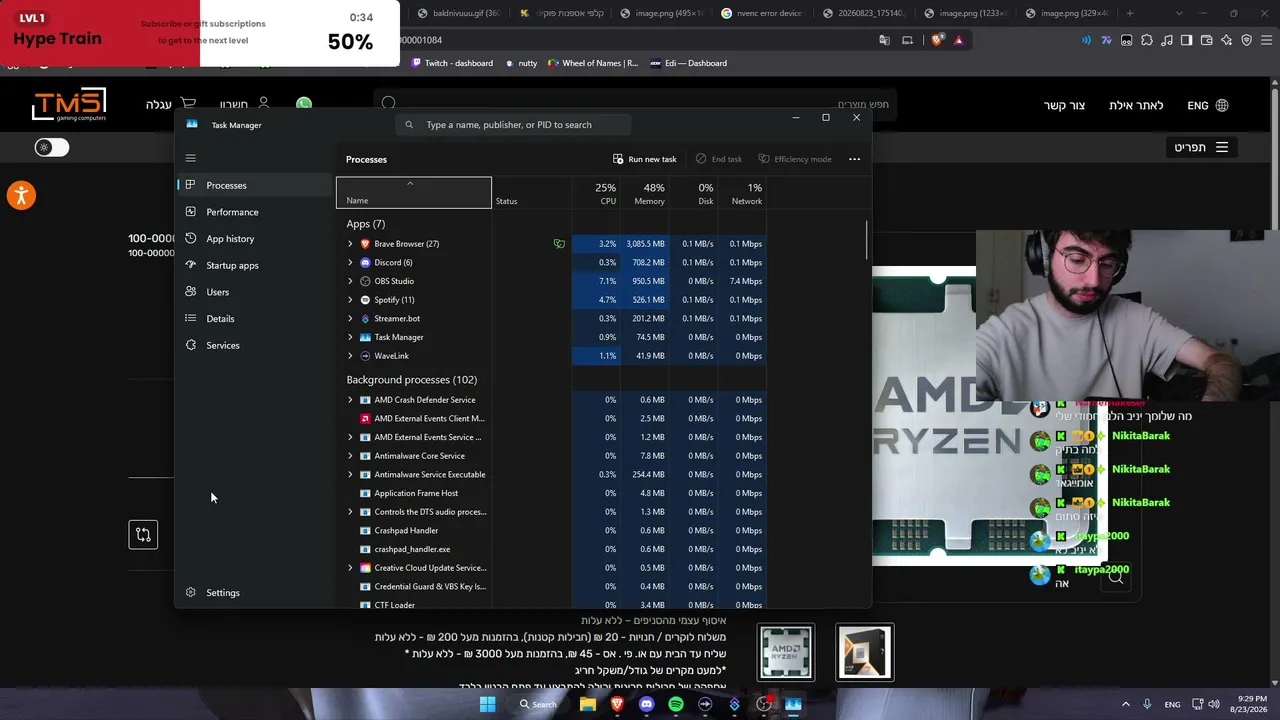Open Spotify from the taskbar
The image size is (1280, 720).
[x=676, y=704]
